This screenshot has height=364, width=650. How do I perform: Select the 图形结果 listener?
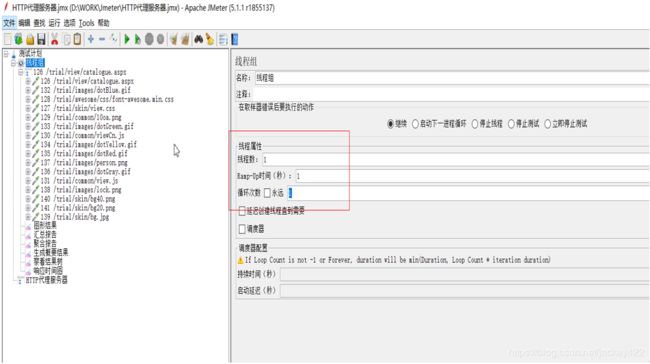click(x=45, y=226)
